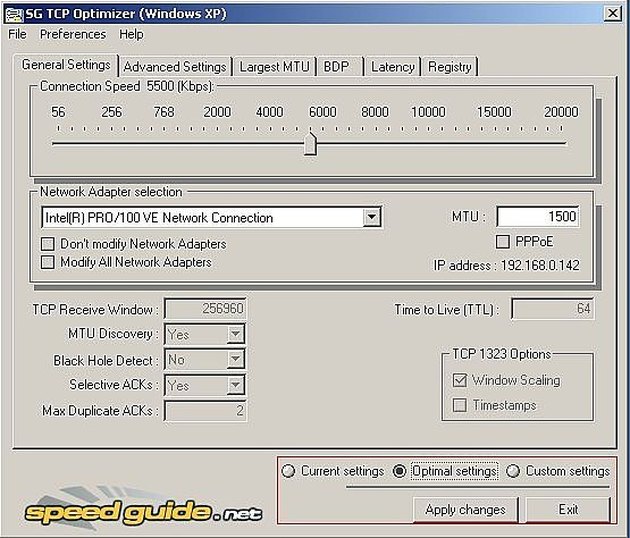This screenshot has width=630, height=538.
Task: Select the Custom settings radio button
Action: 513,471
